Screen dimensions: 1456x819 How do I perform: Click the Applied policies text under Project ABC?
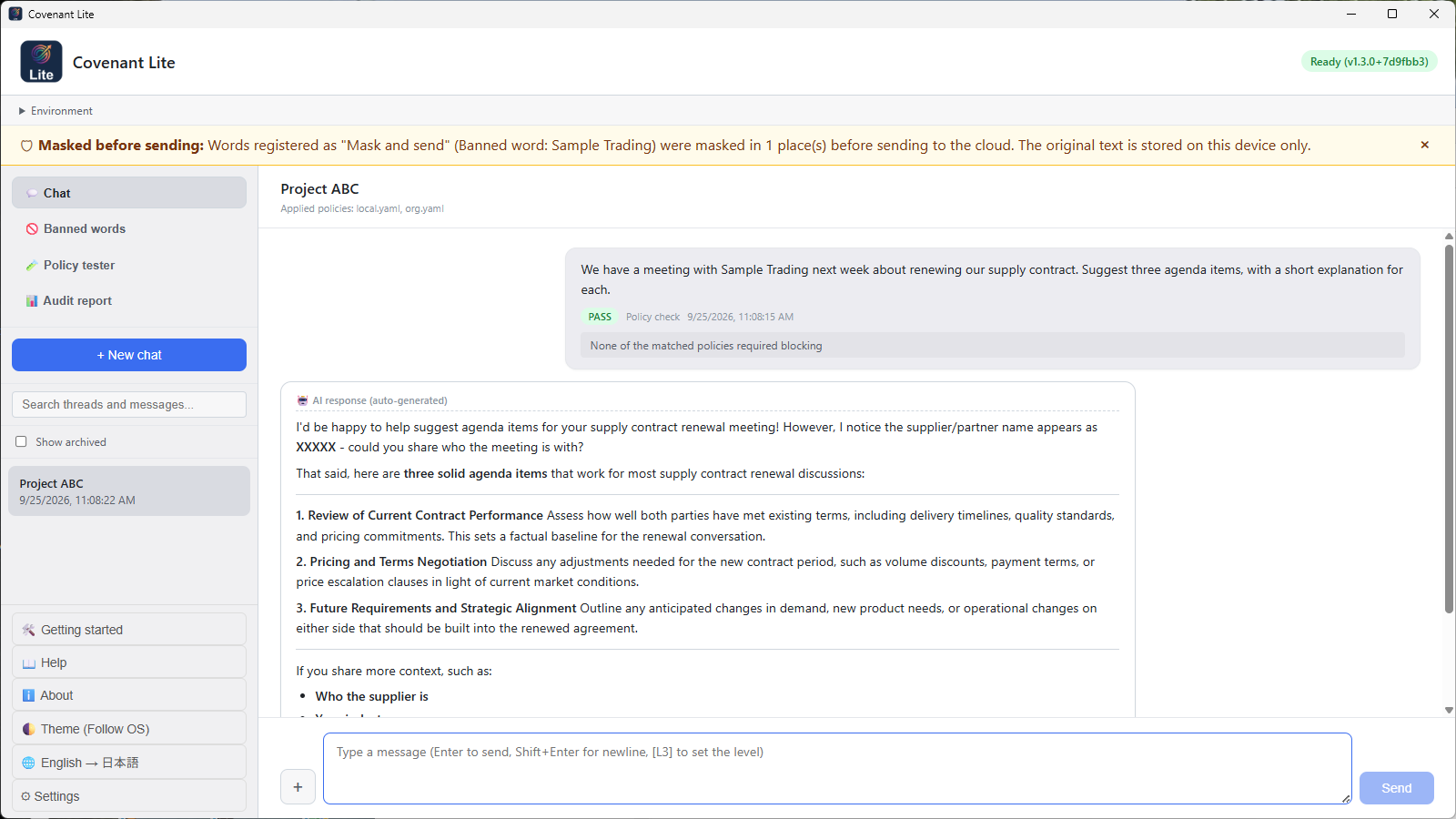coord(362,208)
